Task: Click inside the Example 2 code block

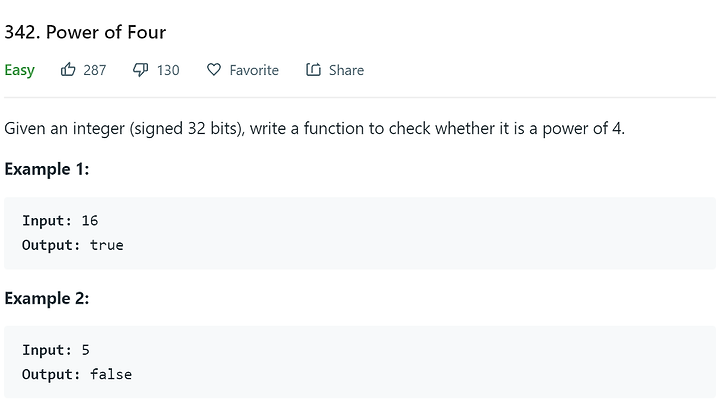Action: pyautogui.click(x=360, y=362)
